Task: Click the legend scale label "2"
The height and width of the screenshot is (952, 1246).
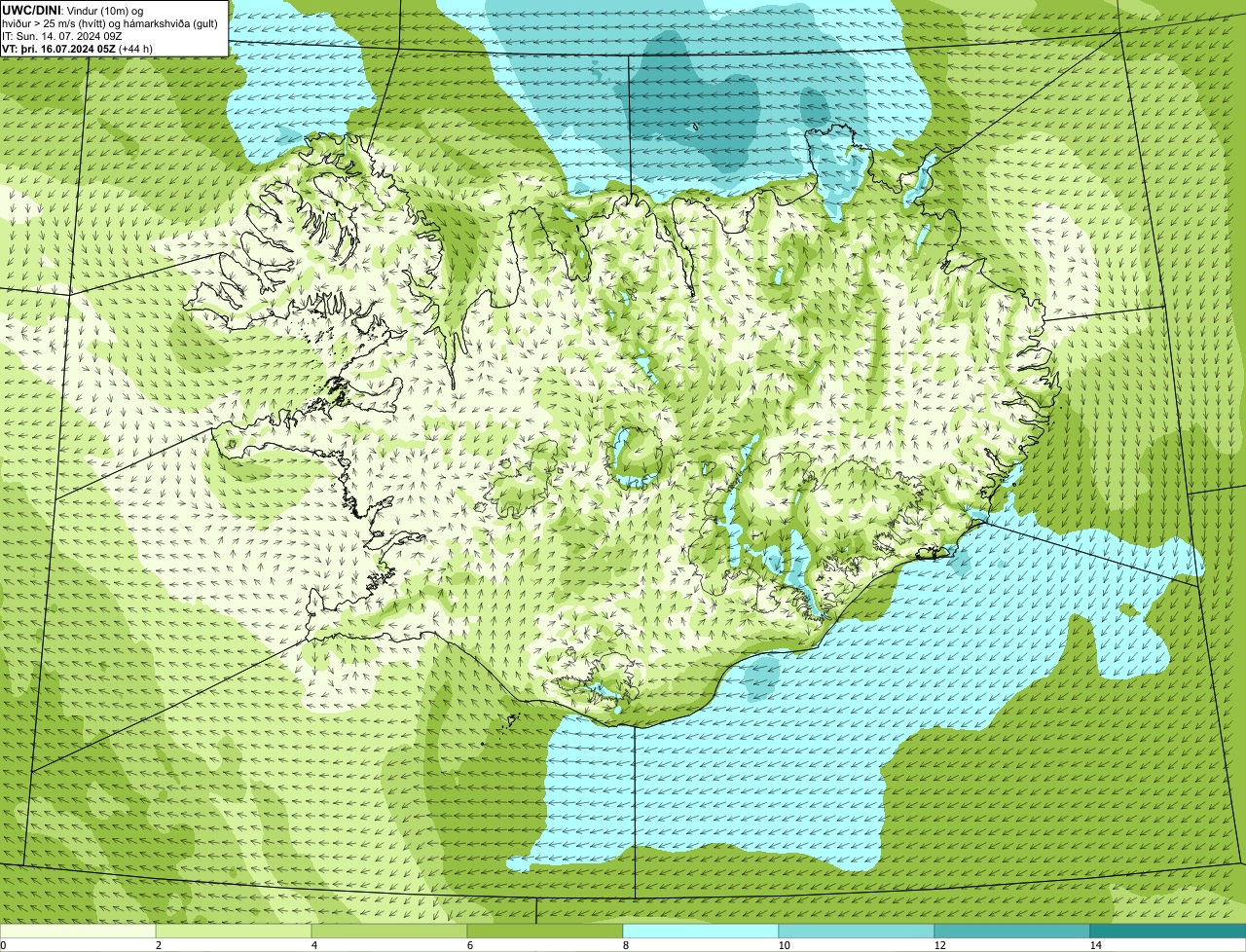Action: click(158, 945)
